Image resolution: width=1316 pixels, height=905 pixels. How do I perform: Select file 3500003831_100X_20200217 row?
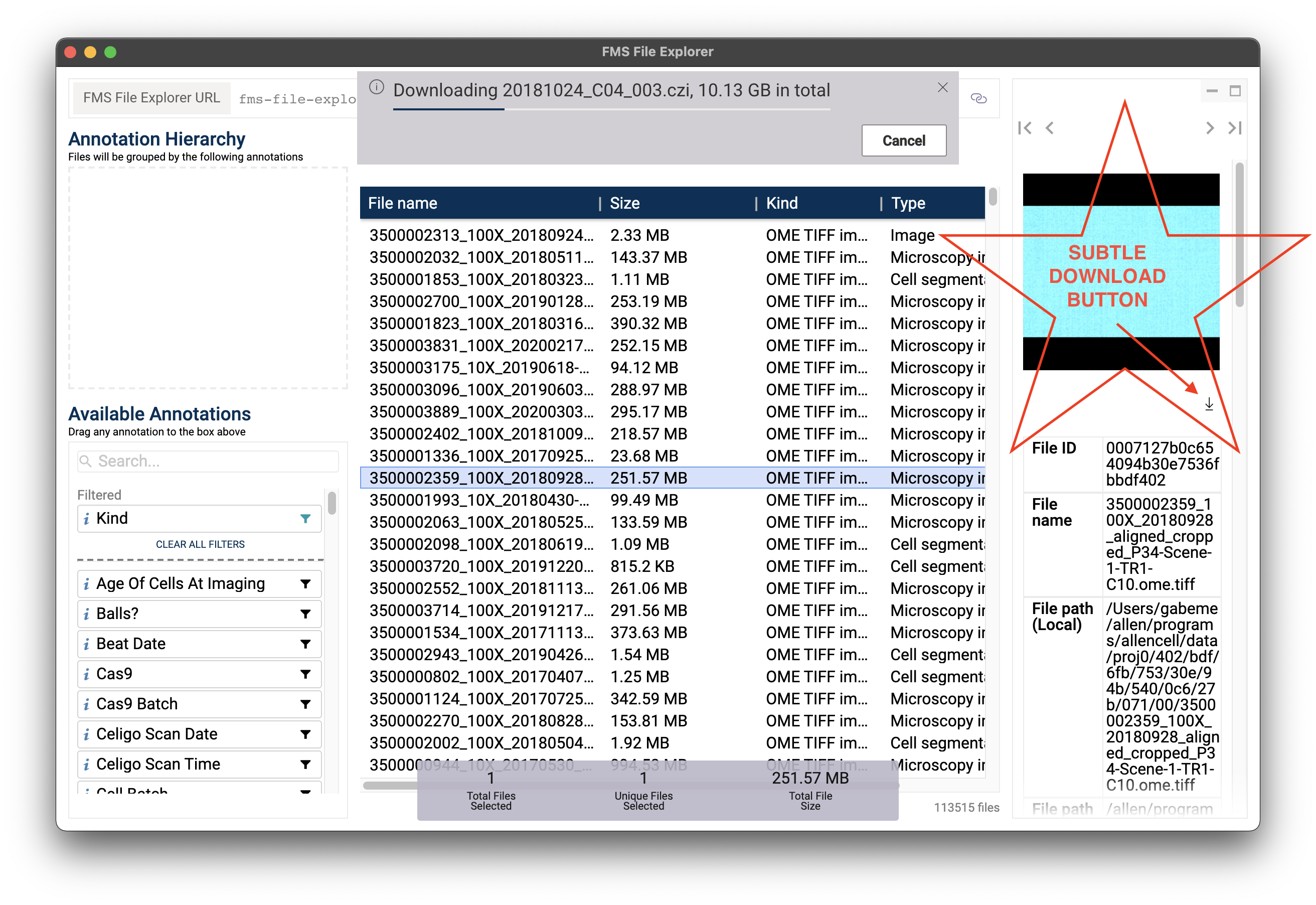click(x=672, y=346)
